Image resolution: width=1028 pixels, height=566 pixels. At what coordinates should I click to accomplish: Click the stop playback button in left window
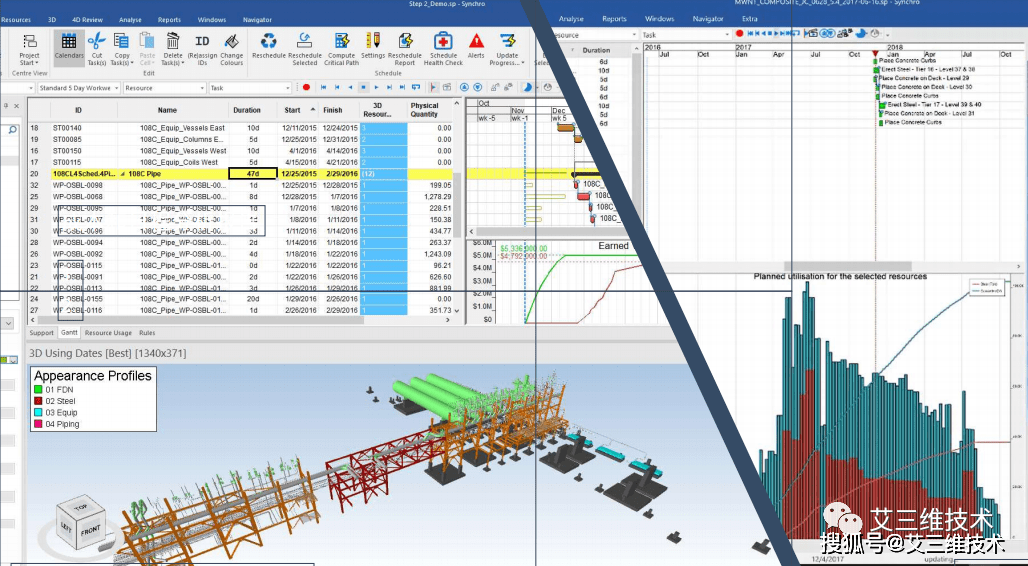[x=363, y=87]
